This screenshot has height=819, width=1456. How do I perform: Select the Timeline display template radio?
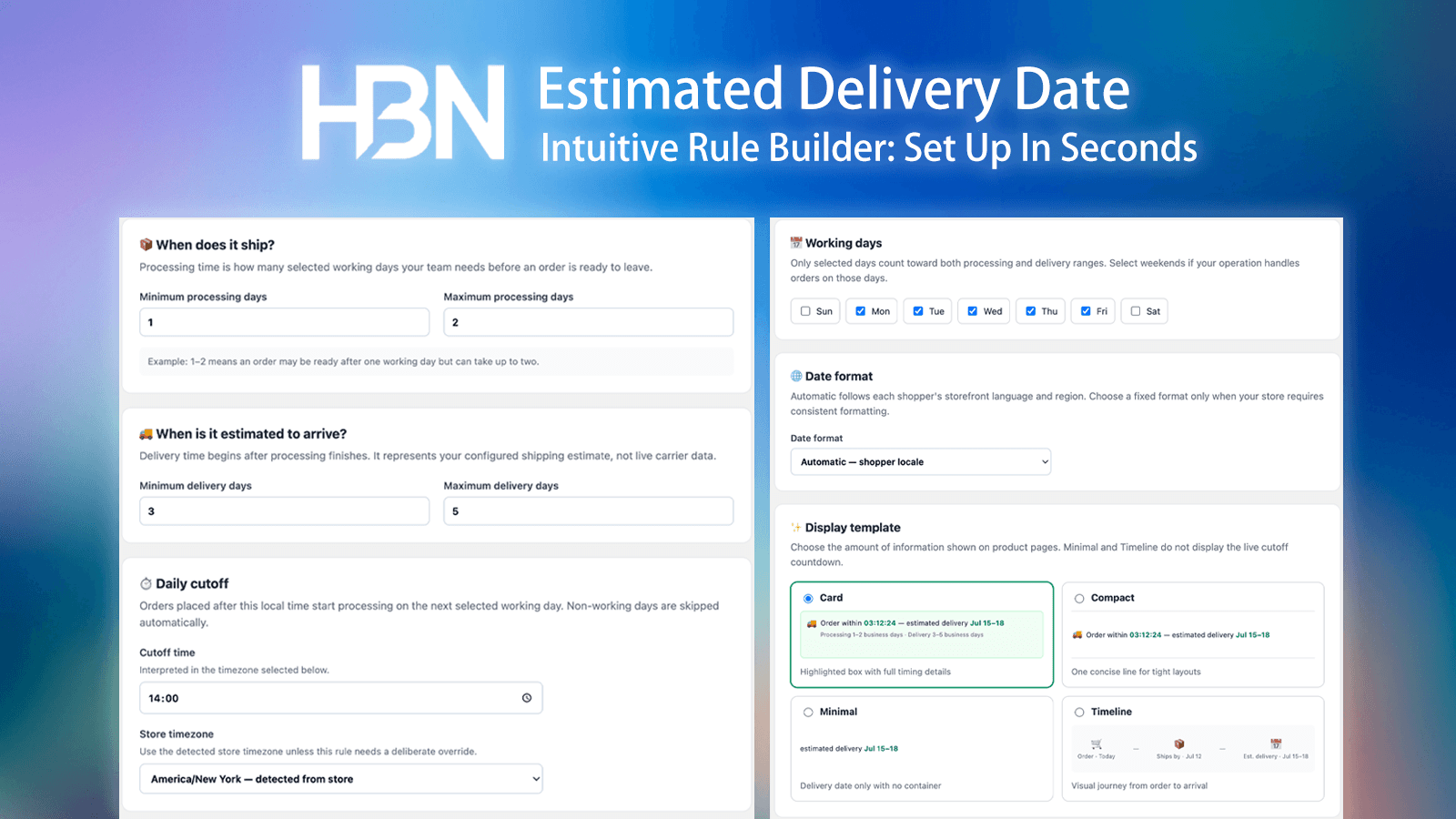tap(1079, 713)
